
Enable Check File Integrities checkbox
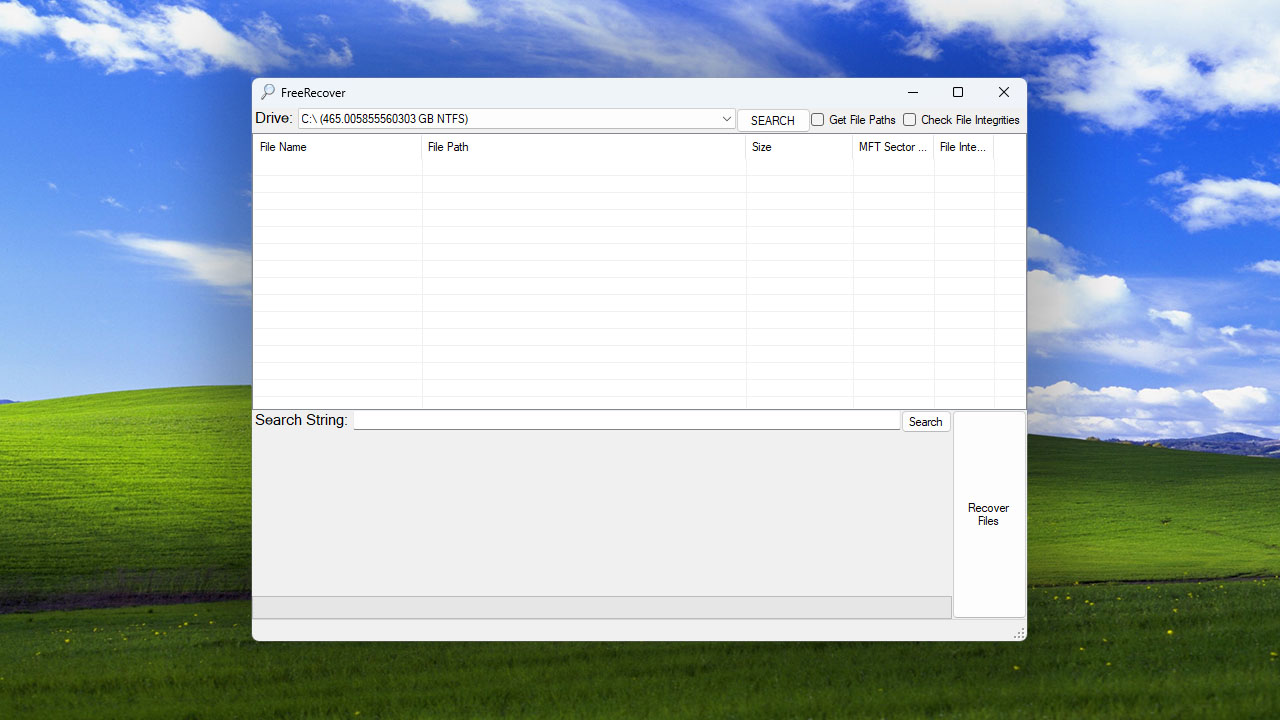[x=909, y=120]
